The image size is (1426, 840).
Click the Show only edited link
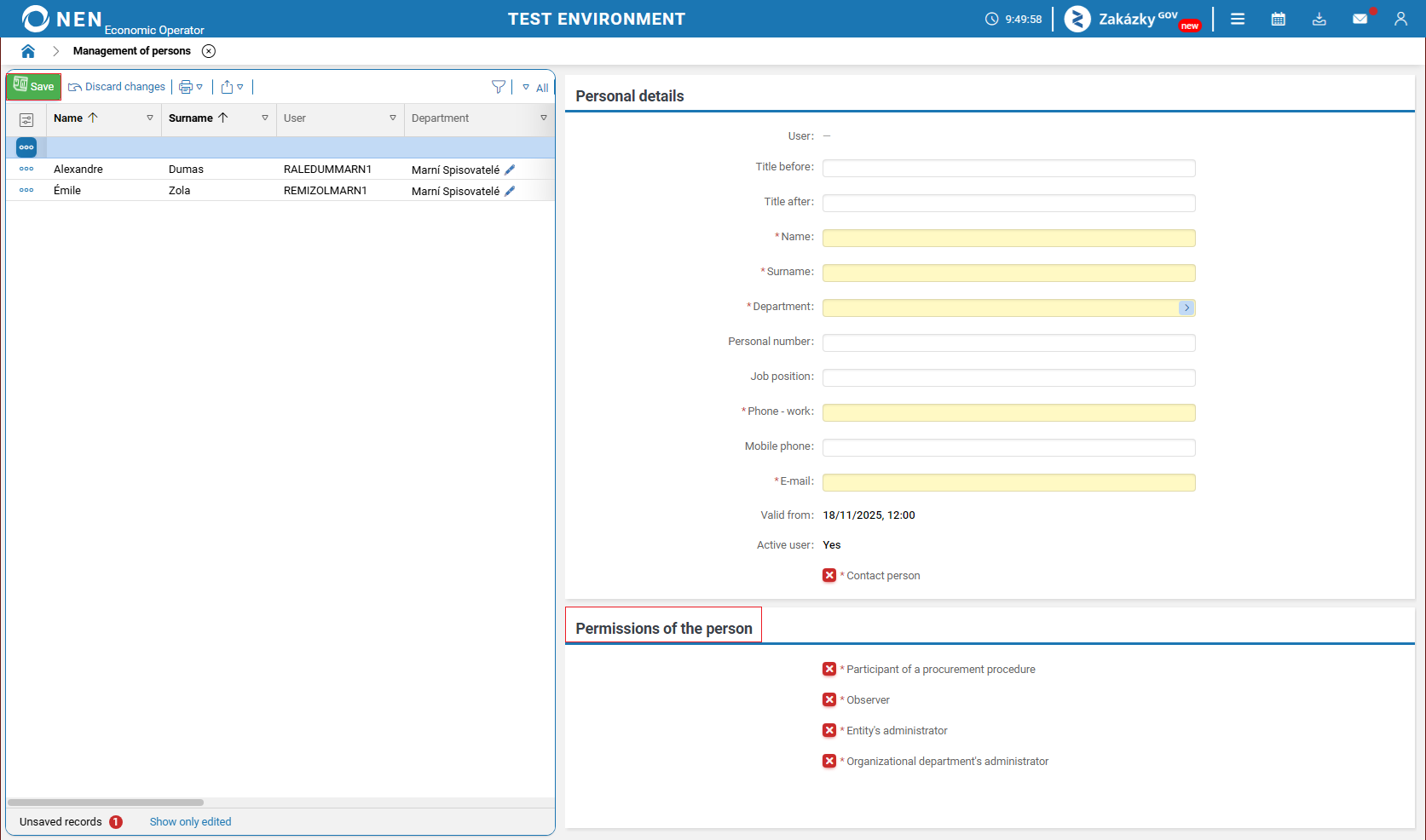click(190, 822)
